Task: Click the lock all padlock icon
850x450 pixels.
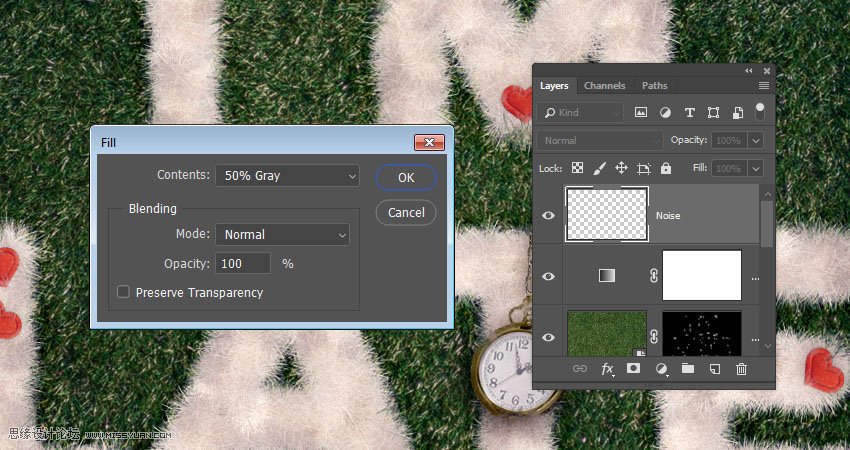Action: tap(666, 169)
